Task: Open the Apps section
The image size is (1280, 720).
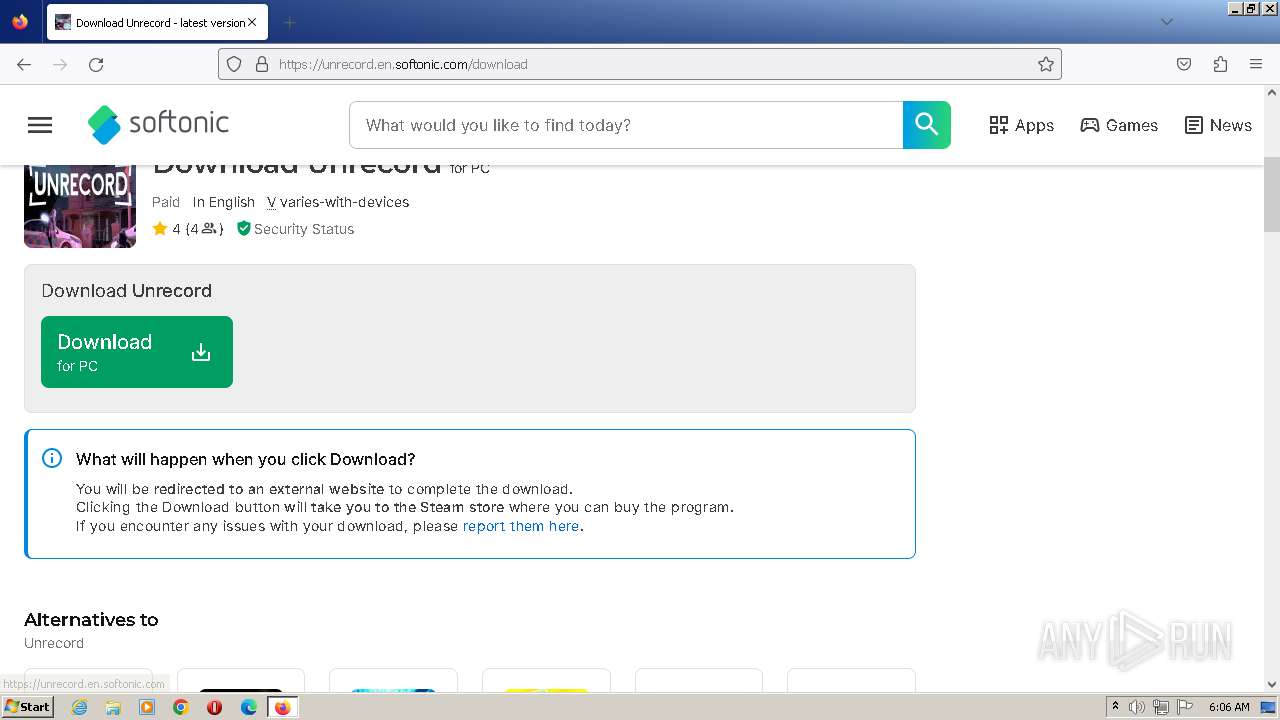Action: [1022, 125]
